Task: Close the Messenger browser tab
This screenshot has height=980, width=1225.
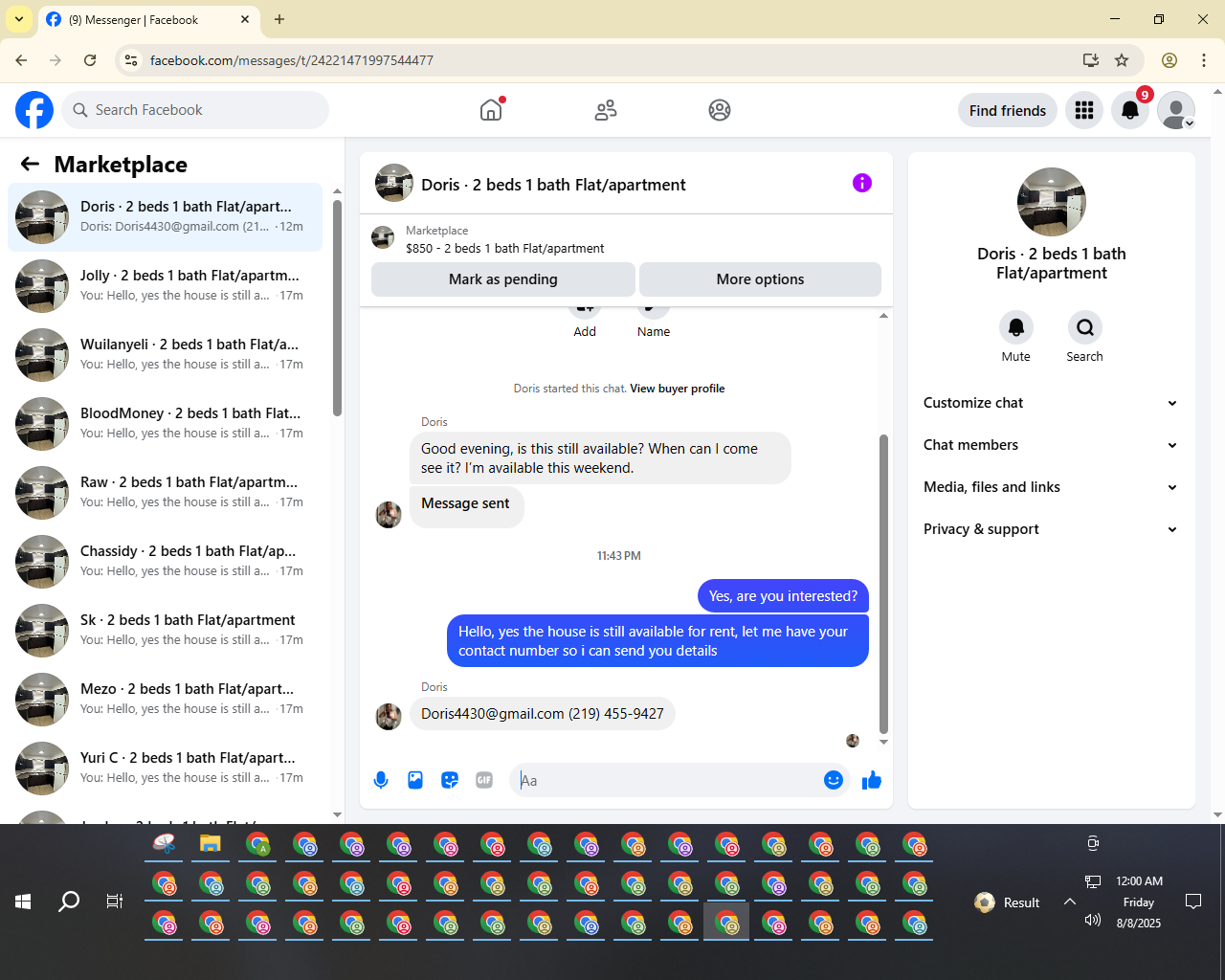Action: (245, 19)
